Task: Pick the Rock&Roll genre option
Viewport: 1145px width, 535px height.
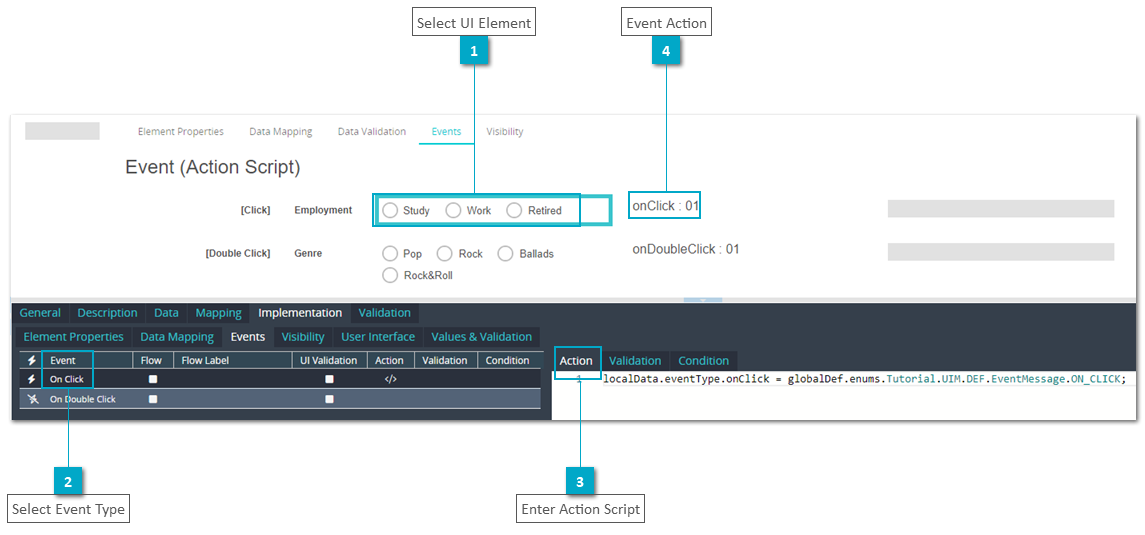Action: tap(390, 276)
